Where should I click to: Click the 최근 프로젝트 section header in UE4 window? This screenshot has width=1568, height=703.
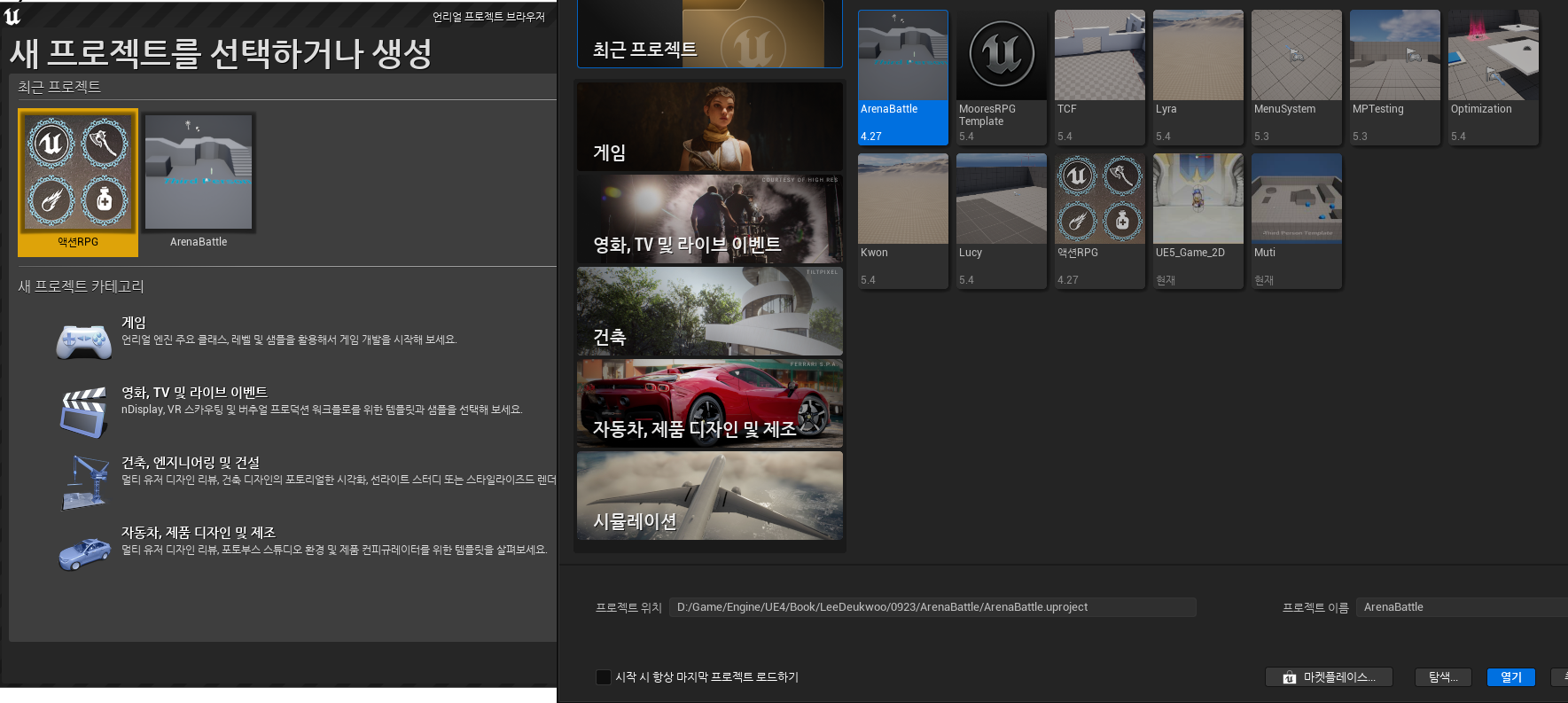(x=59, y=87)
